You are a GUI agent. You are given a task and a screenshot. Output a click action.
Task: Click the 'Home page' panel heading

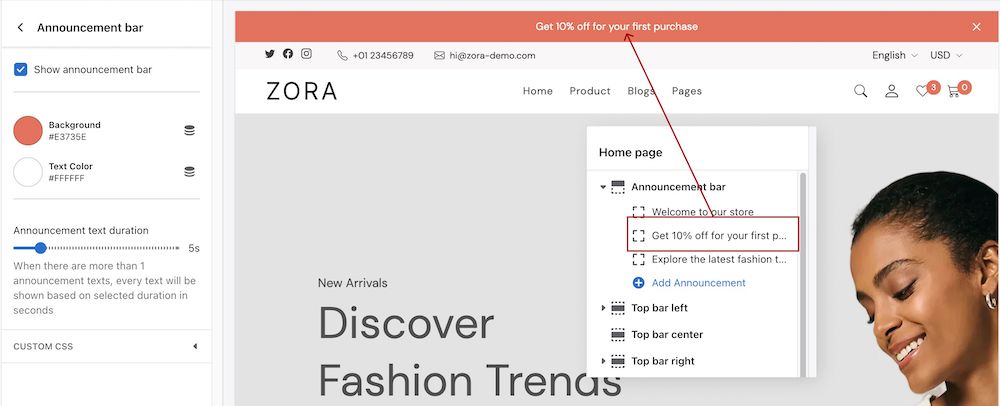coord(630,152)
